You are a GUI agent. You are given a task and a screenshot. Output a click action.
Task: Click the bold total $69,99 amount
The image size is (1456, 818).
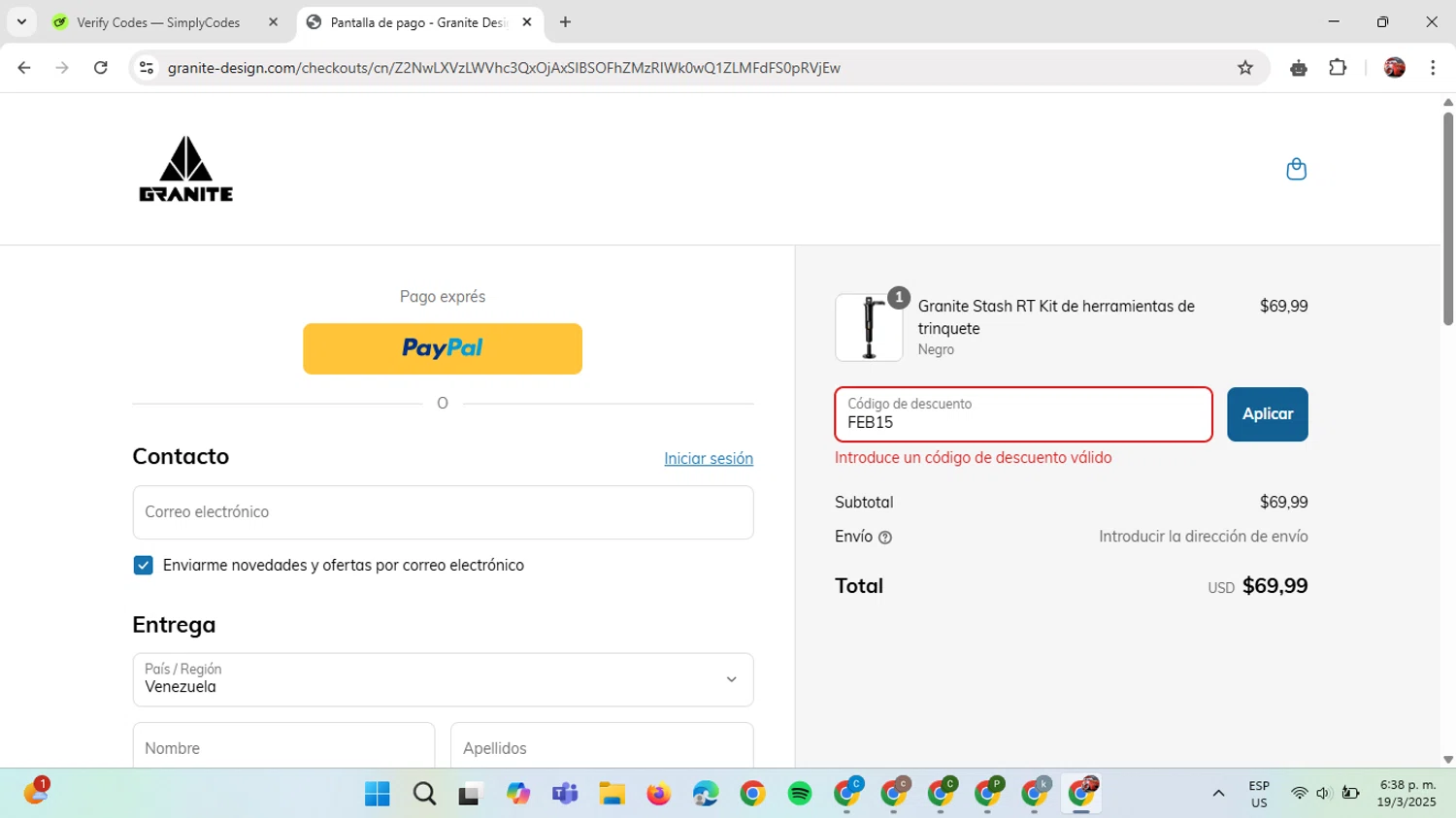1274,586
